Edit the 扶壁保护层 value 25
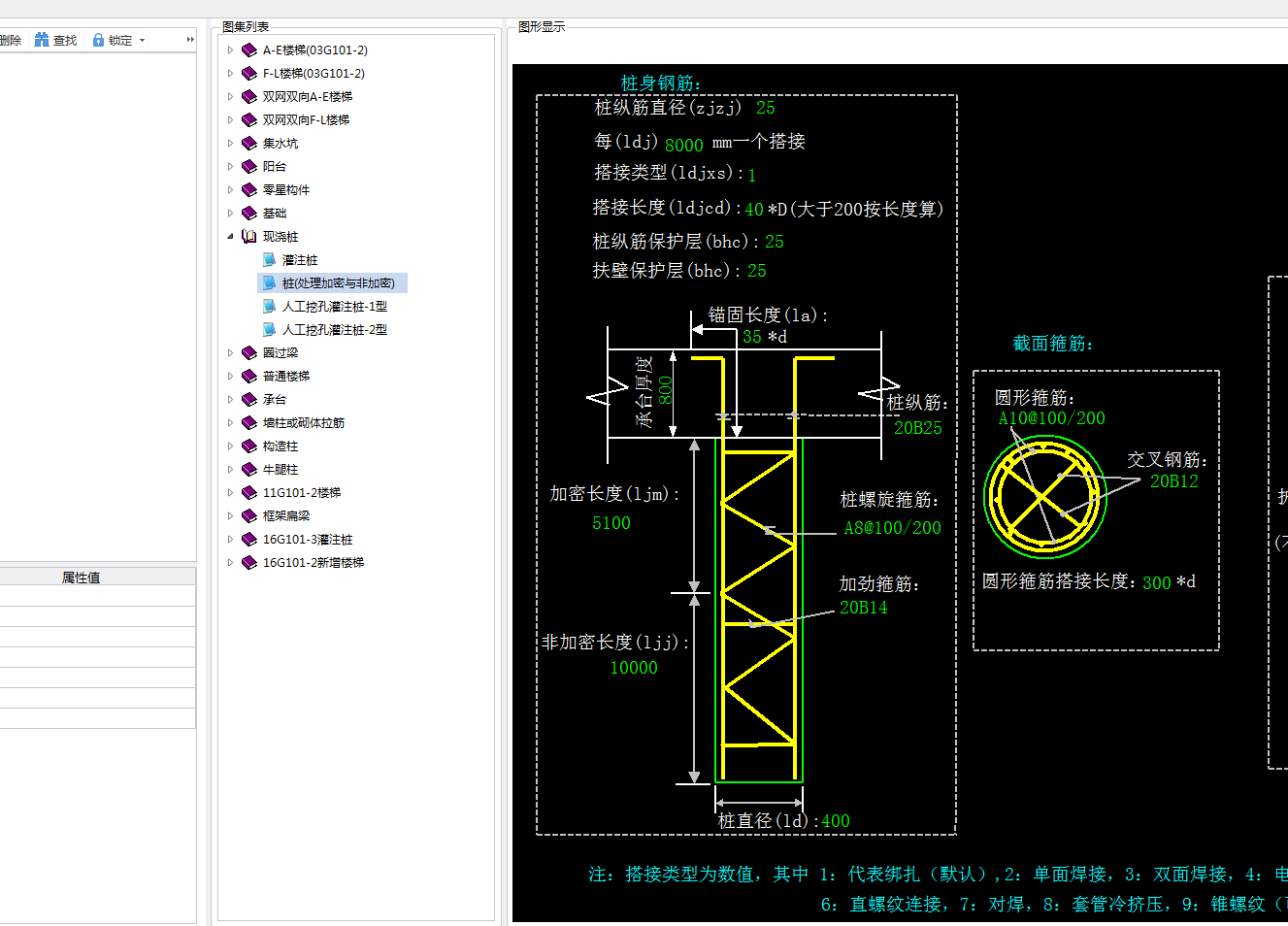This screenshot has width=1288, height=926. coord(757,271)
